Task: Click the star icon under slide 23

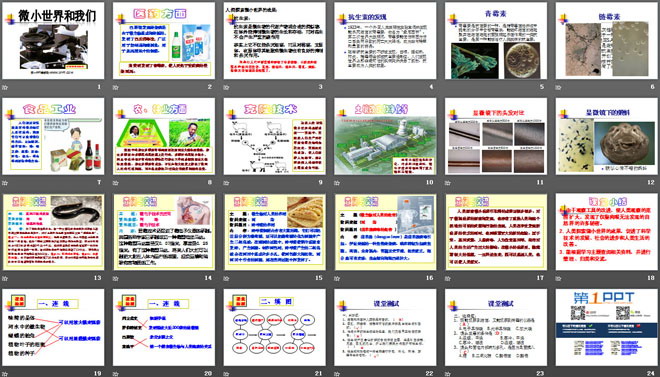Action: pyautogui.click(x=447, y=373)
